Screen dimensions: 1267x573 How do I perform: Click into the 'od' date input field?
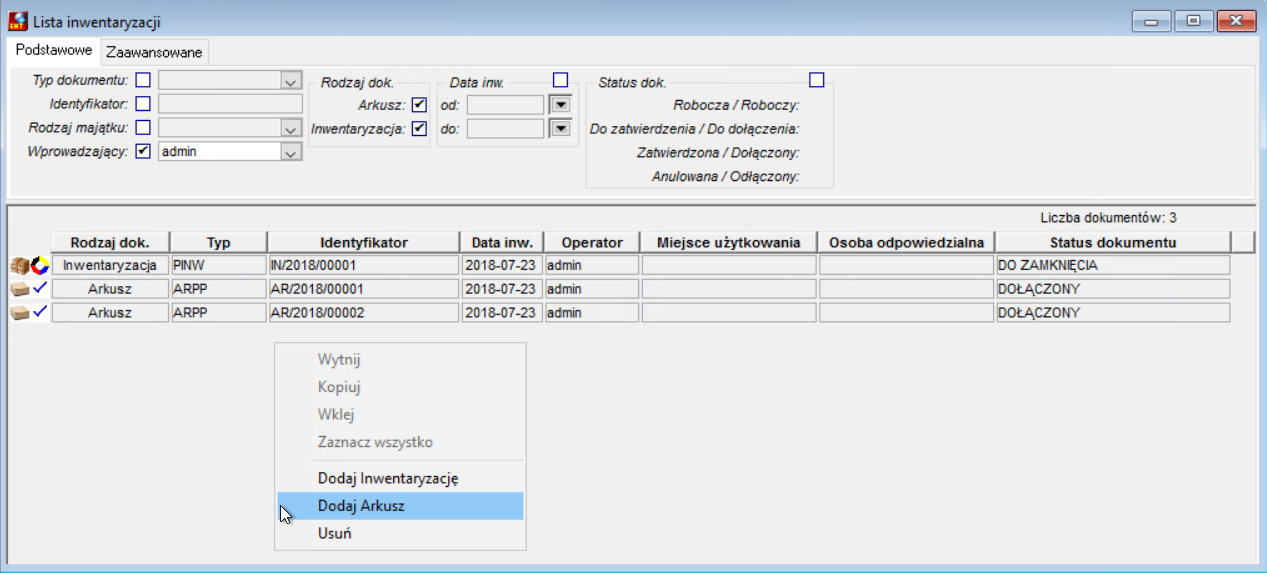click(505, 104)
